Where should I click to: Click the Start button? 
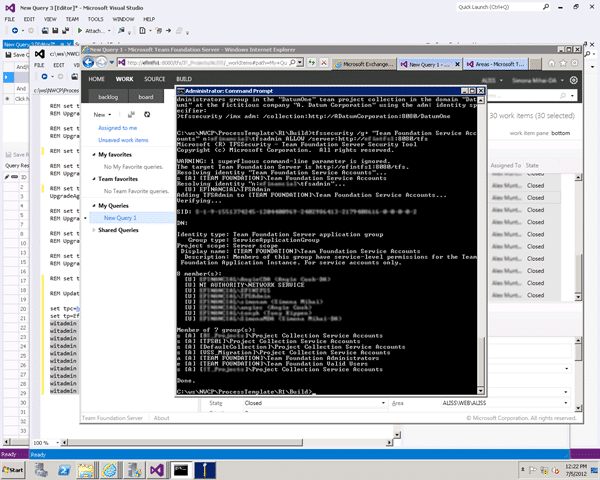[x=13, y=470]
